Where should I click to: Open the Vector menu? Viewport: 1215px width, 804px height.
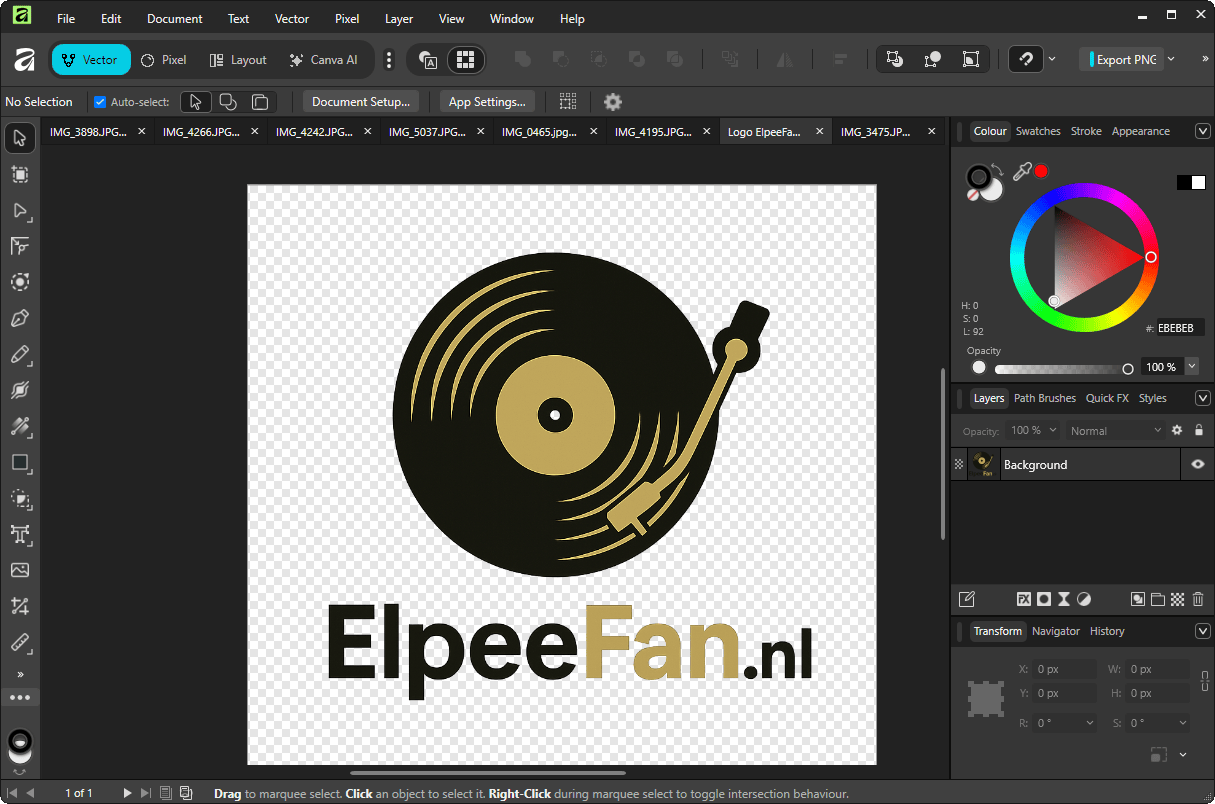click(292, 19)
